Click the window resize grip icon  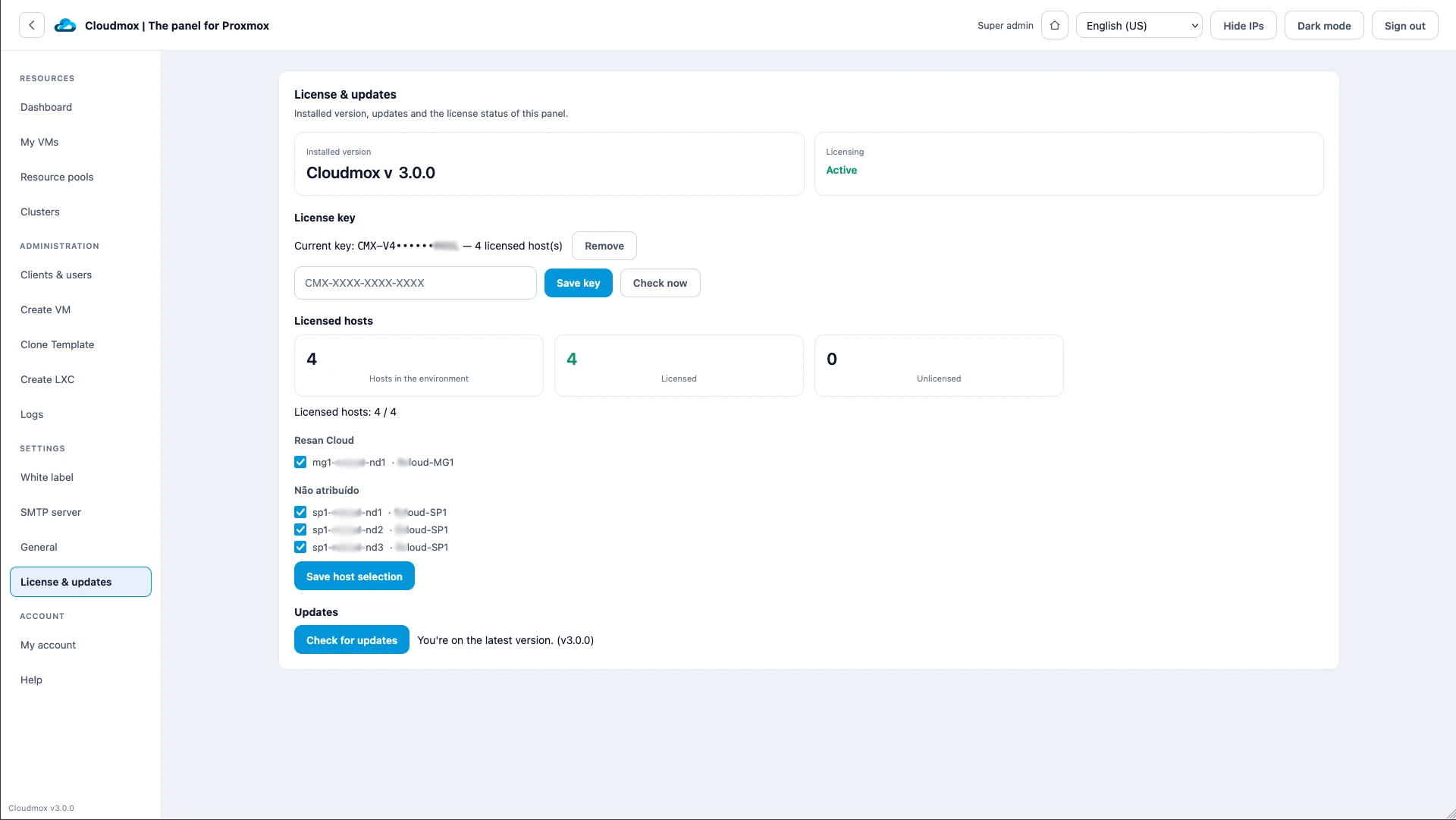pos(1450,814)
